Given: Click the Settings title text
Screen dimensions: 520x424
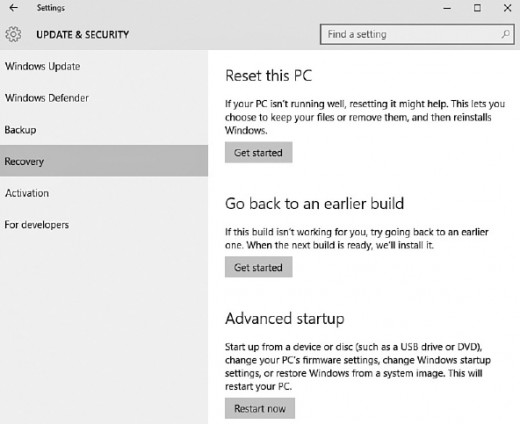Looking at the screenshot, I should point(51,8).
